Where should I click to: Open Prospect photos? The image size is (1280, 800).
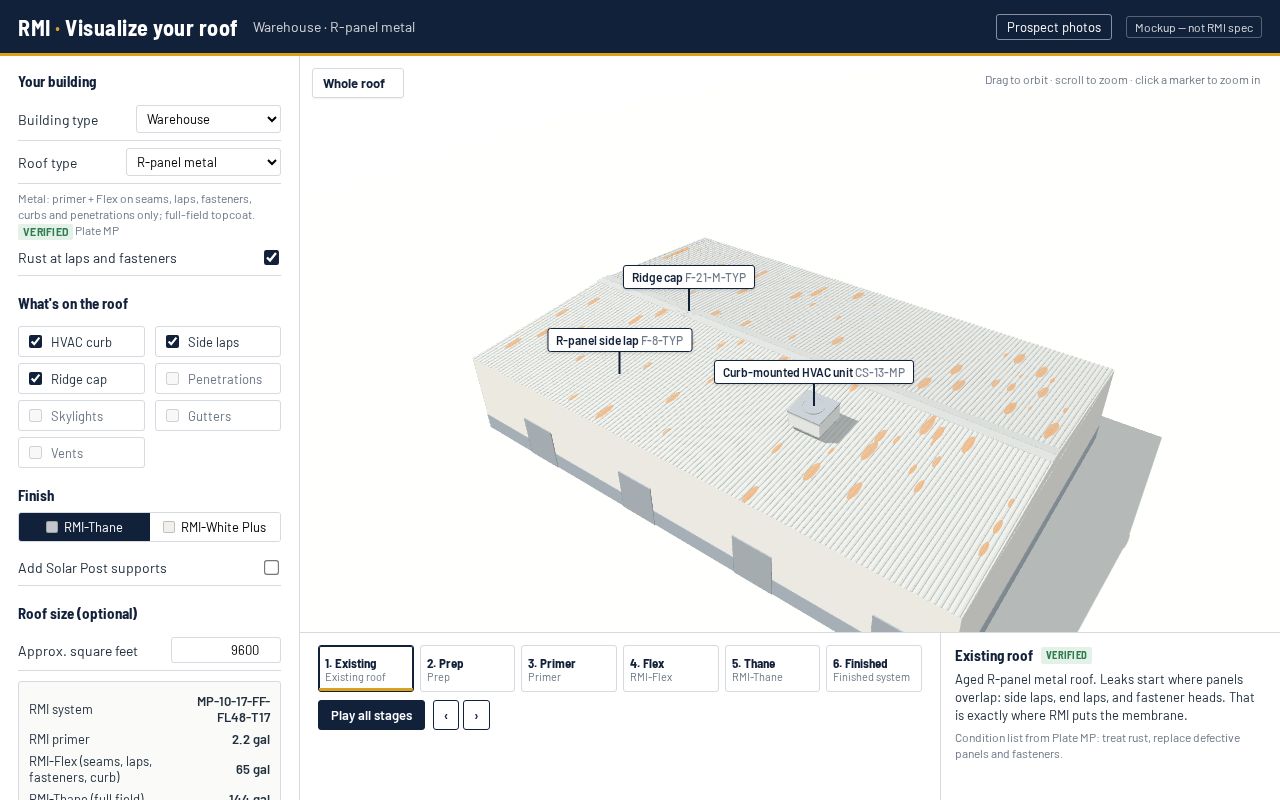click(1054, 27)
